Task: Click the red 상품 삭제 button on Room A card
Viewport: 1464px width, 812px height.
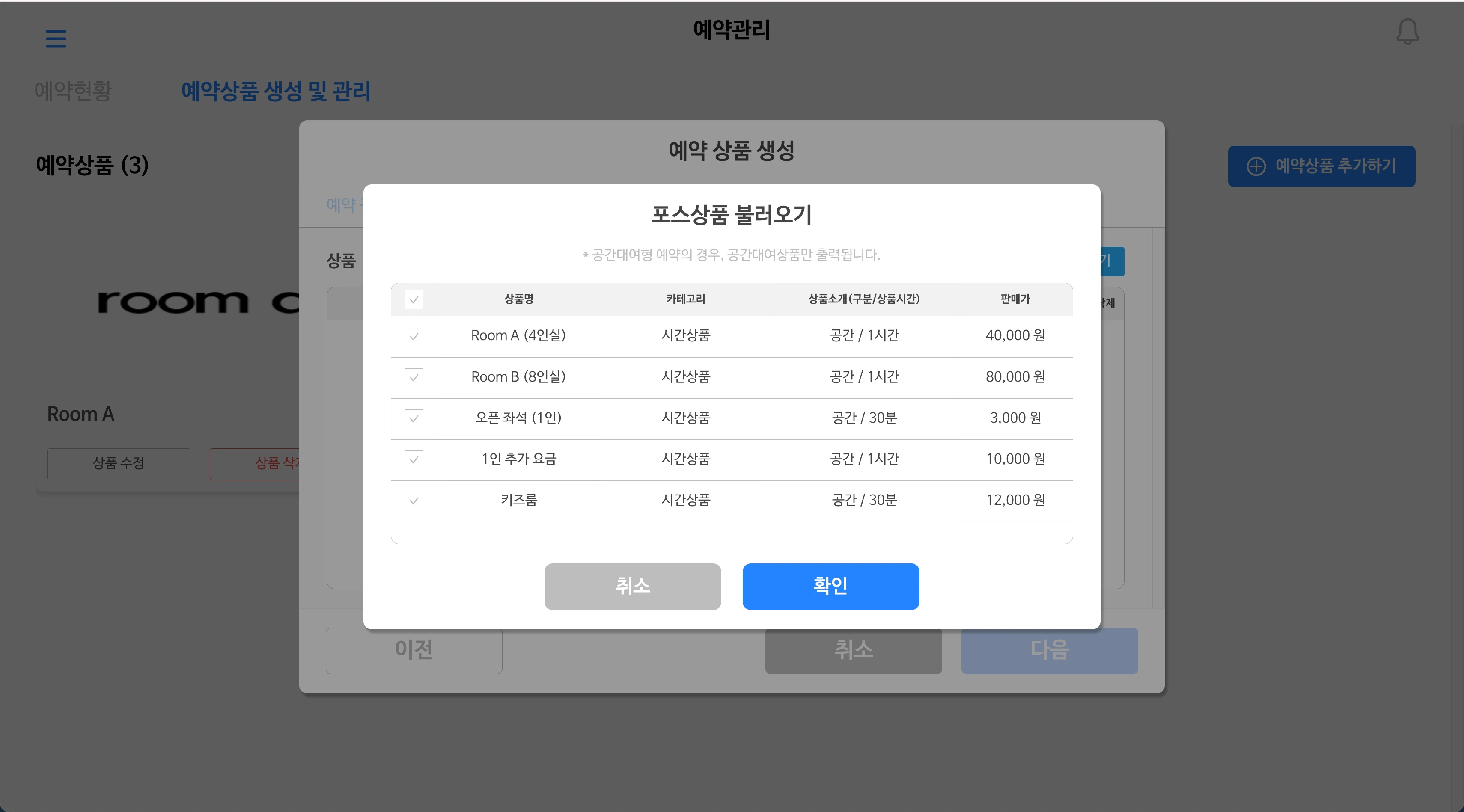Action: tap(255, 464)
